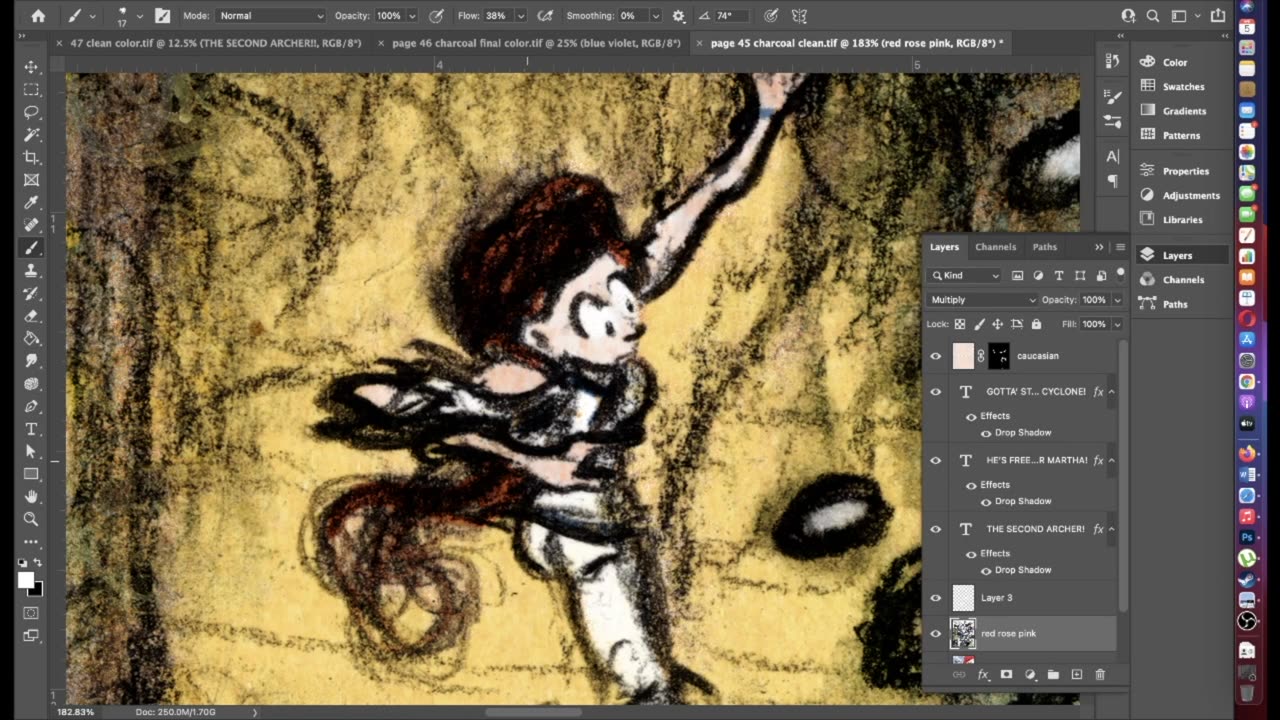Toggle visibility of red rose pink layer
The height and width of the screenshot is (720, 1280).
click(x=936, y=633)
